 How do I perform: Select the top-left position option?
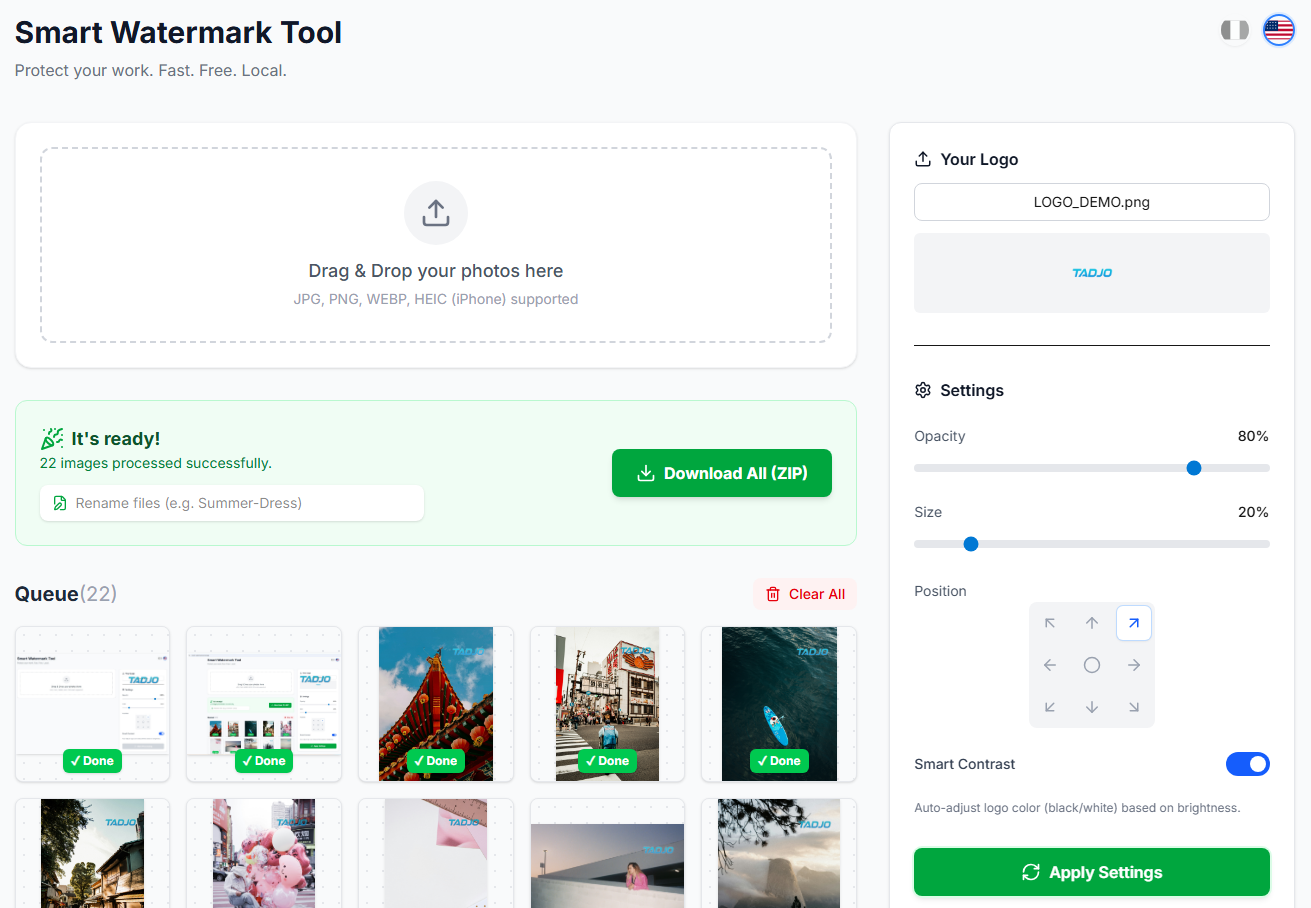(x=1049, y=622)
